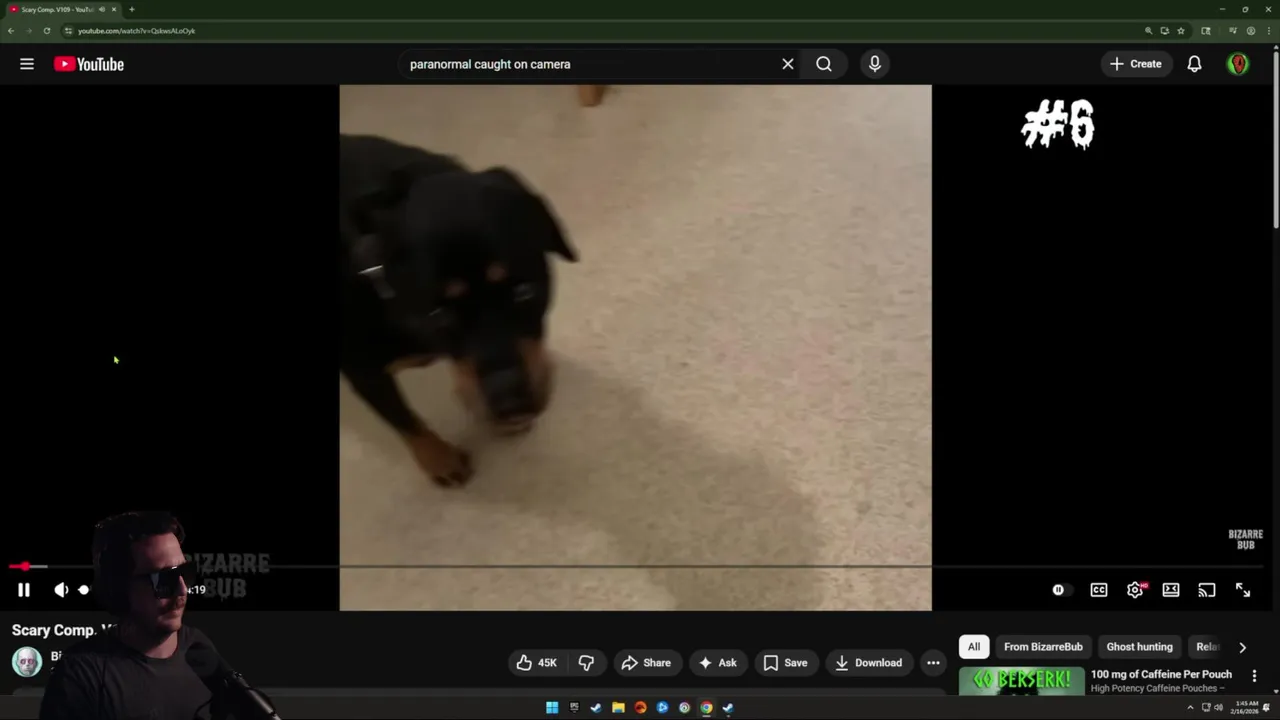Select the Ghost hunting chip
The image size is (1280, 720).
click(1139, 647)
